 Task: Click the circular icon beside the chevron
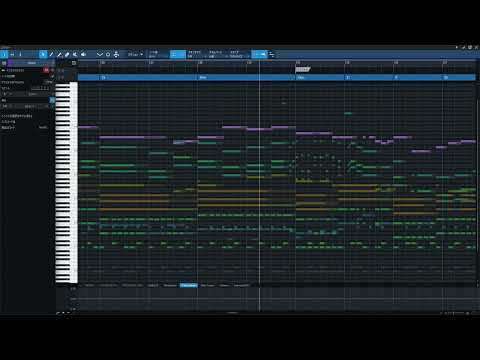pyautogui.click(x=108, y=54)
